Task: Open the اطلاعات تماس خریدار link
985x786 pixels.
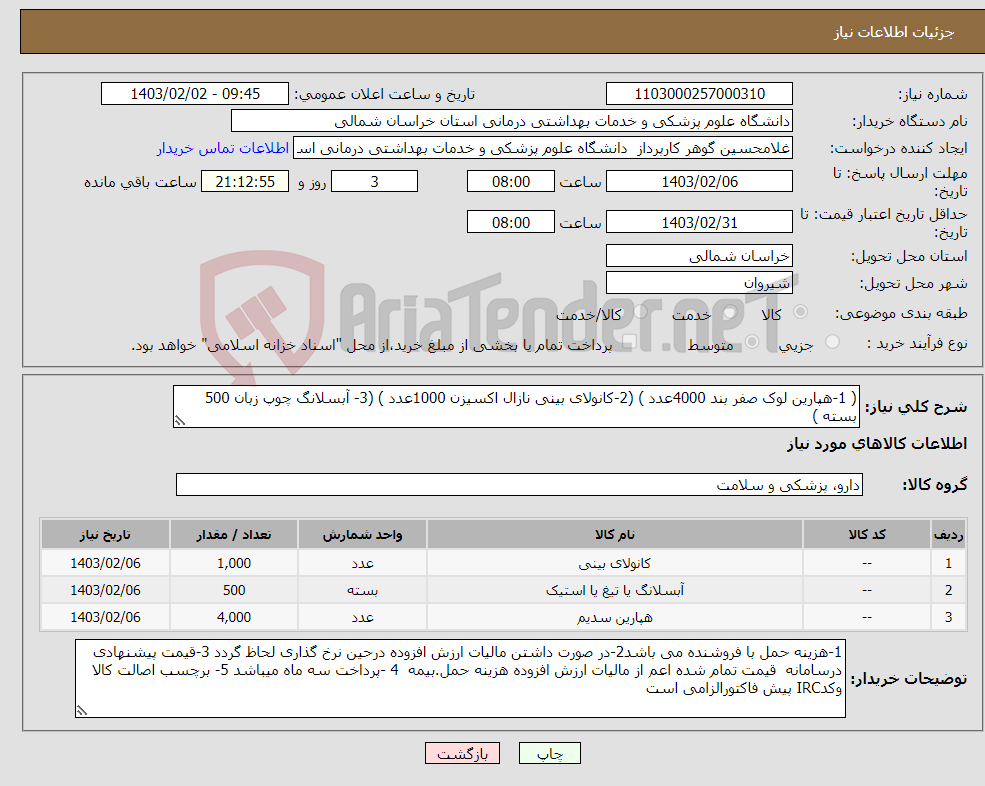Action: point(223,148)
